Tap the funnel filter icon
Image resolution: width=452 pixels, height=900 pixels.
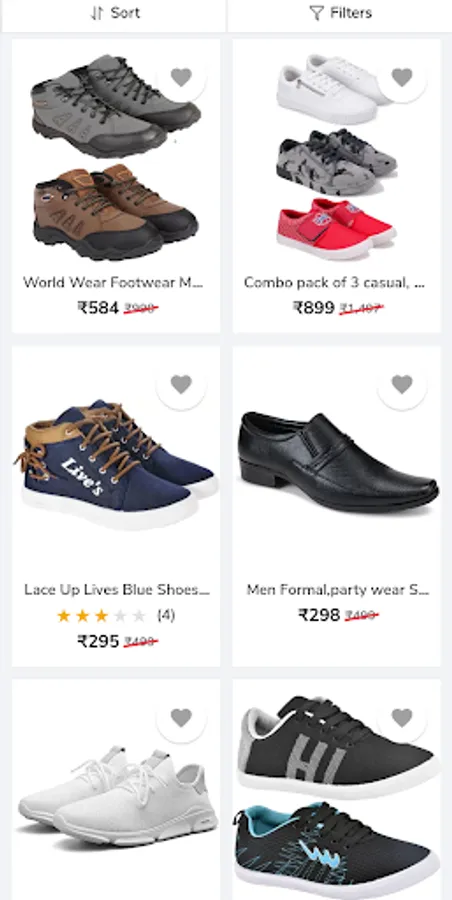tap(316, 13)
